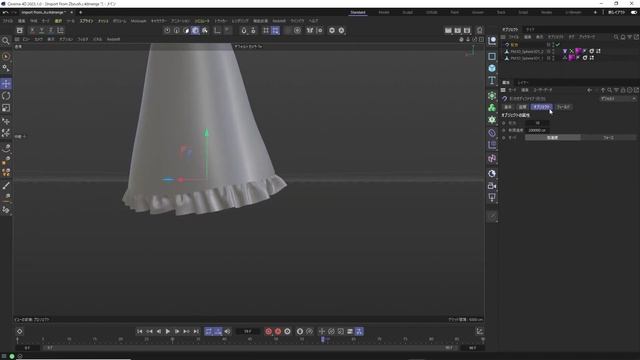Switch to the Standard layout tab
This screenshot has height=360, width=640.
tap(358, 13)
